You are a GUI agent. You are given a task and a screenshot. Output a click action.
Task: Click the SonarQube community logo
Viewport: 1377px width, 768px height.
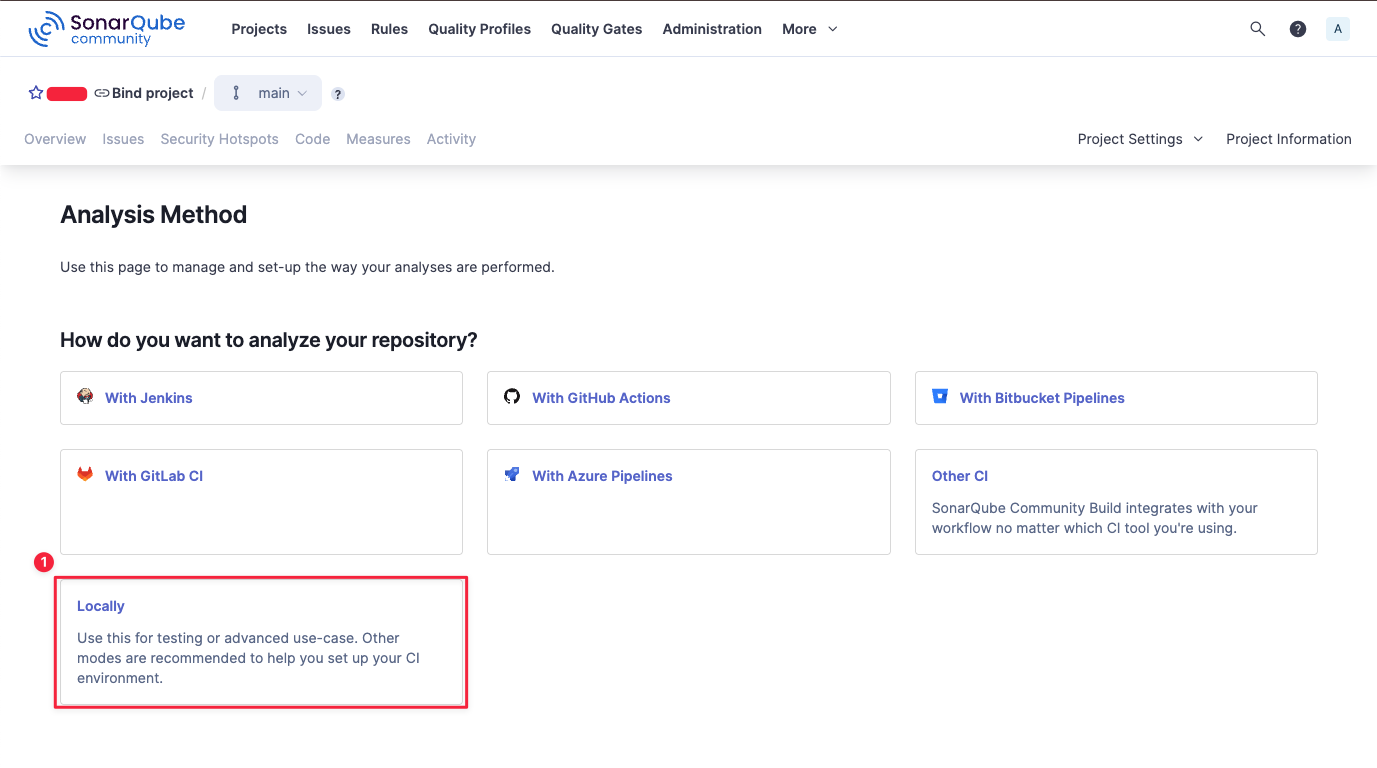click(106, 29)
